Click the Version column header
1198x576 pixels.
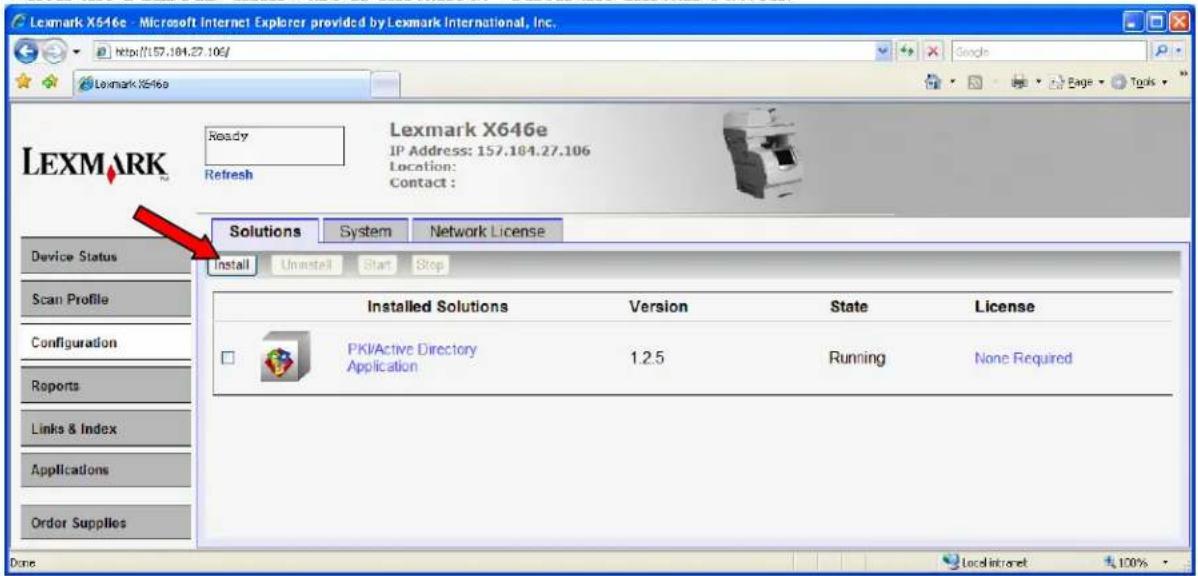[x=659, y=307]
